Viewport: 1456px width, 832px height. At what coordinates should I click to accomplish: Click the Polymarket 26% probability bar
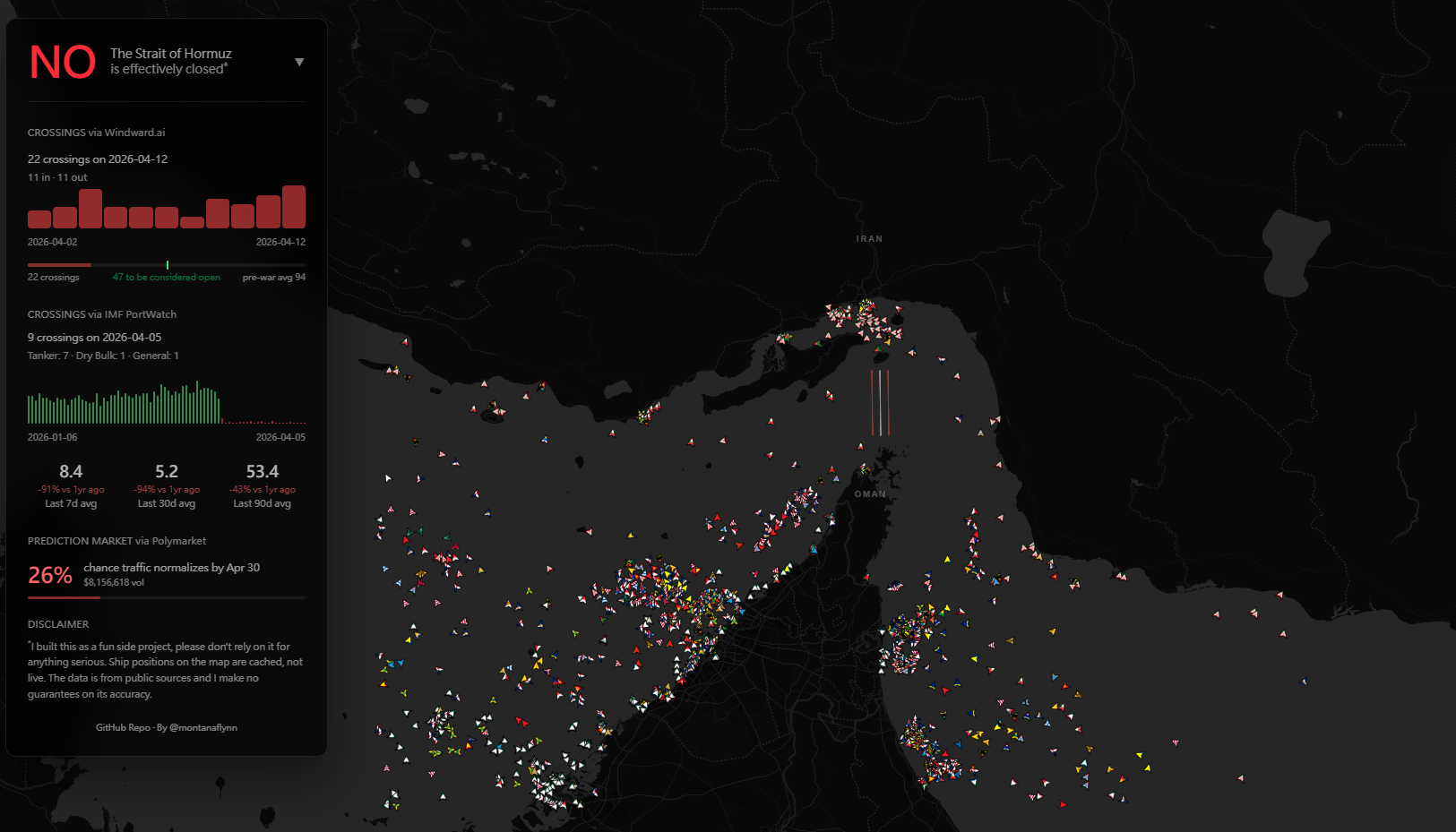tap(64, 597)
